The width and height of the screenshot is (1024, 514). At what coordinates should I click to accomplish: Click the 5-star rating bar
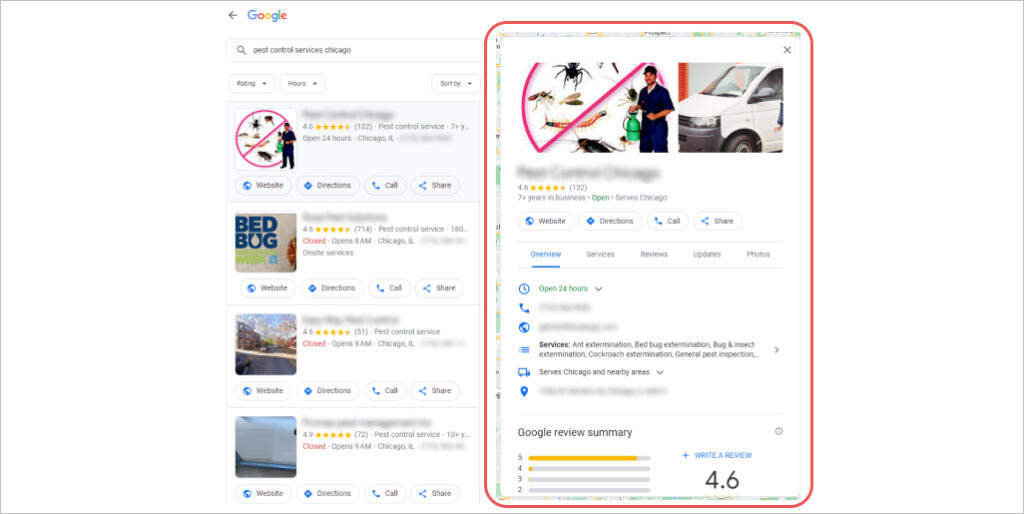(589, 458)
